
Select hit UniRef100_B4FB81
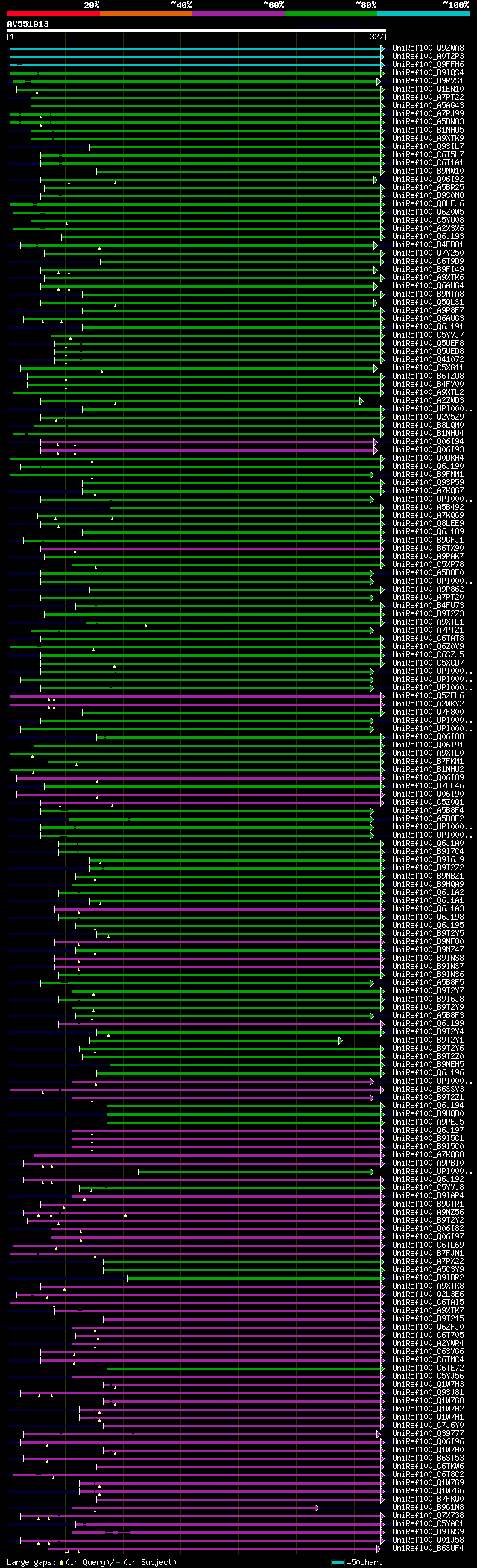pos(428,245)
